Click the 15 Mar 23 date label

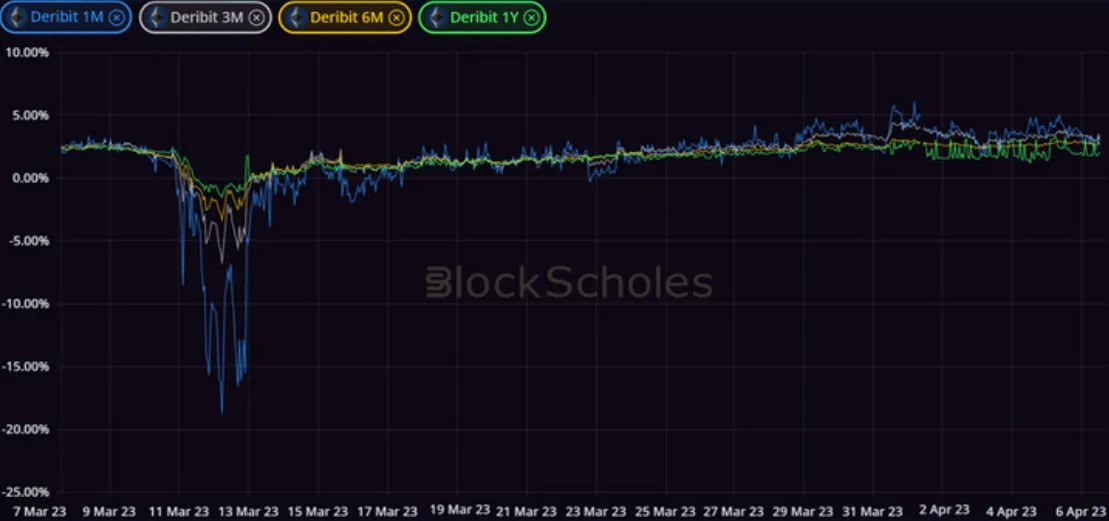[x=318, y=511]
